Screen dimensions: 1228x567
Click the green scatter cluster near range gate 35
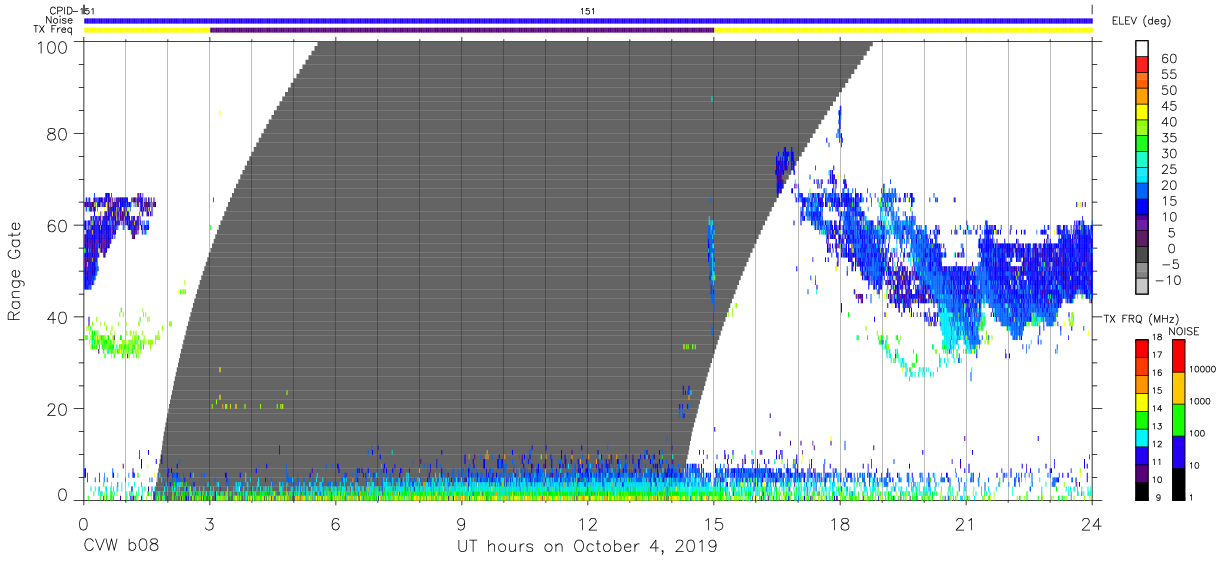coord(125,337)
